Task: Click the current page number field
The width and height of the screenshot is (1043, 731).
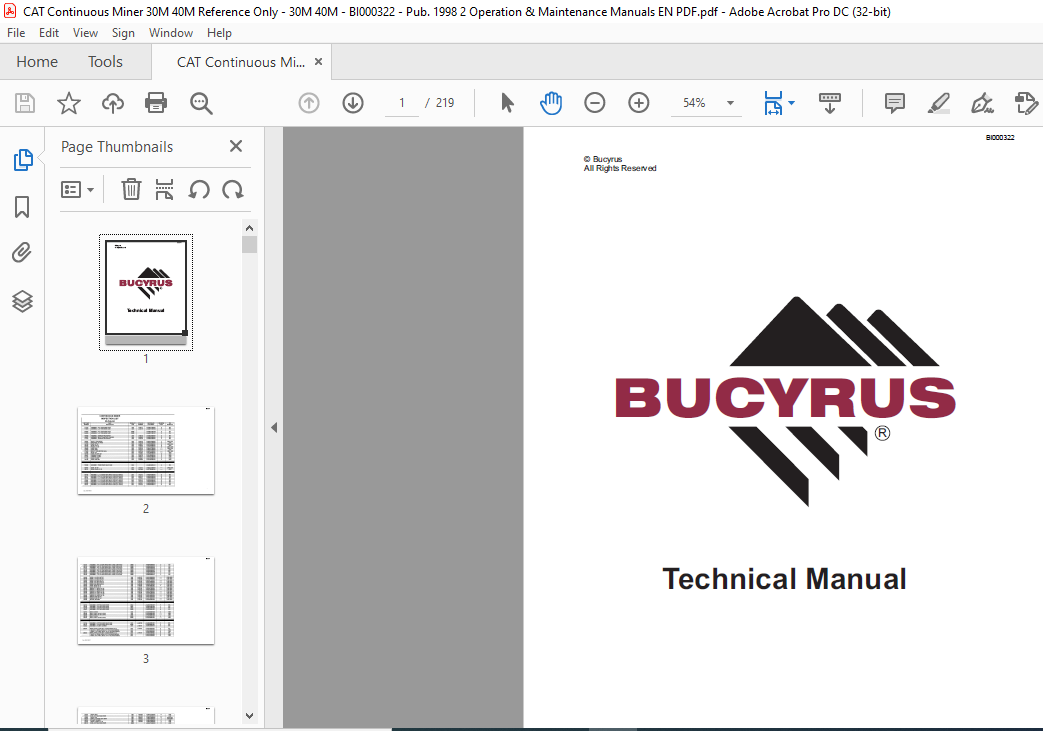Action: 402,103
